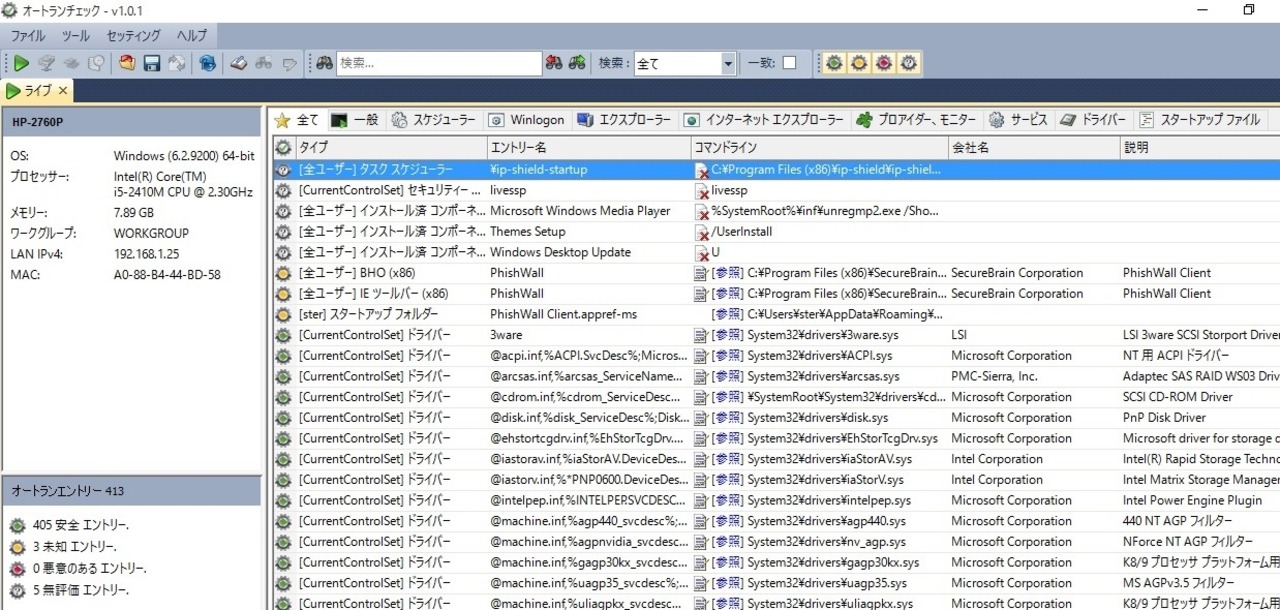Switch to the スケジューラー tab
The width and height of the screenshot is (1280, 610).
click(433, 120)
